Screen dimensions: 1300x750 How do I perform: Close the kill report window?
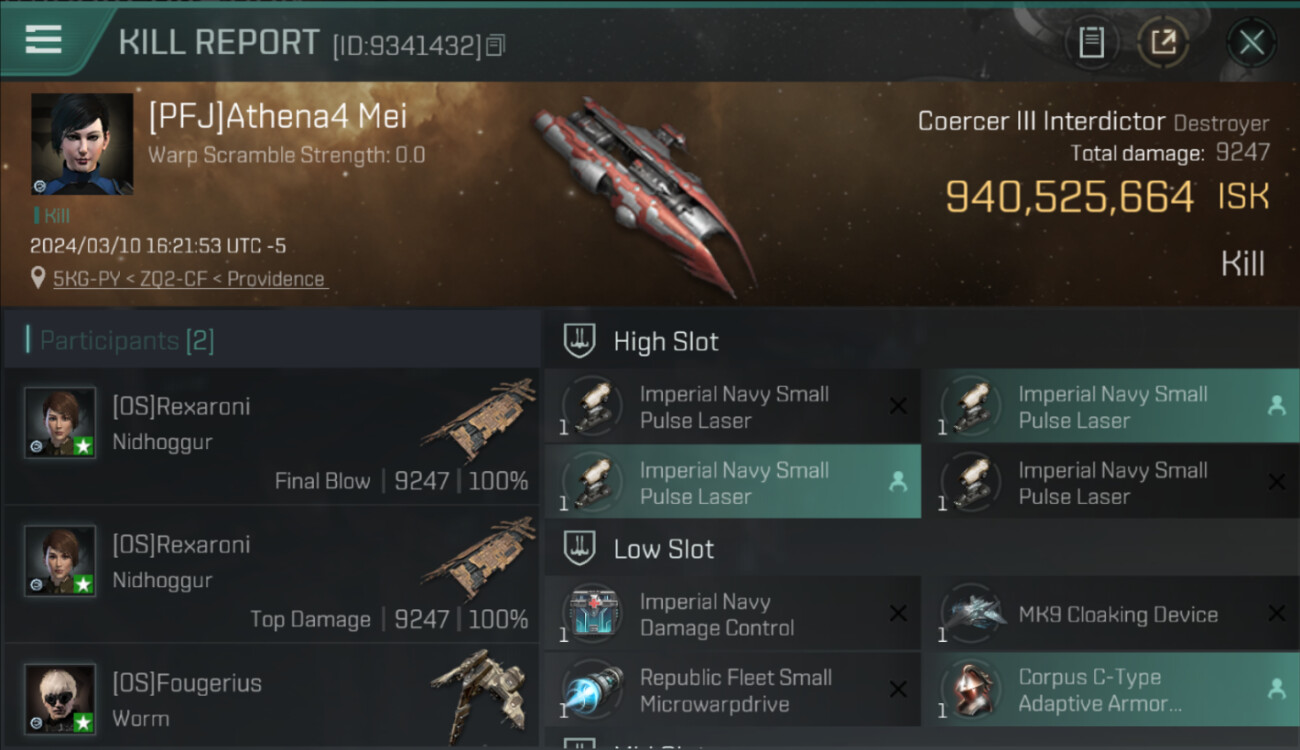1251,43
